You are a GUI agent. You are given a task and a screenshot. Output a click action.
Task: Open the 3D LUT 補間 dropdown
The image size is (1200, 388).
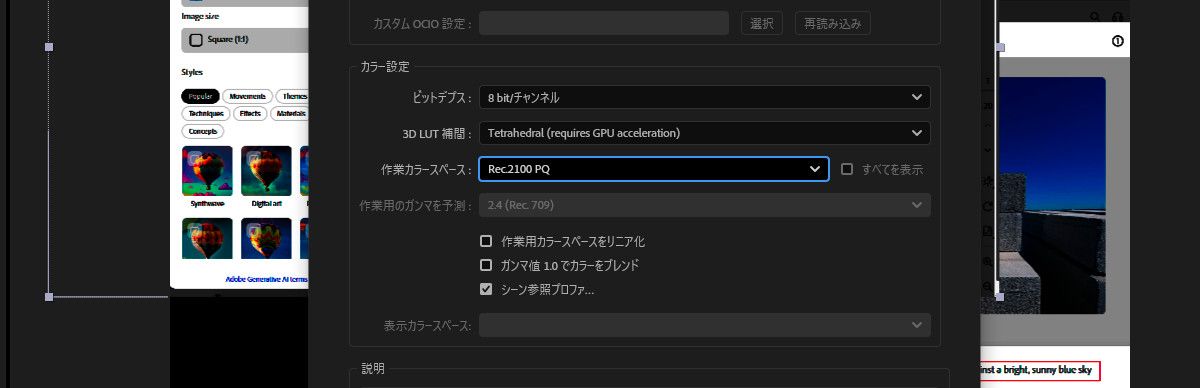click(x=704, y=133)
